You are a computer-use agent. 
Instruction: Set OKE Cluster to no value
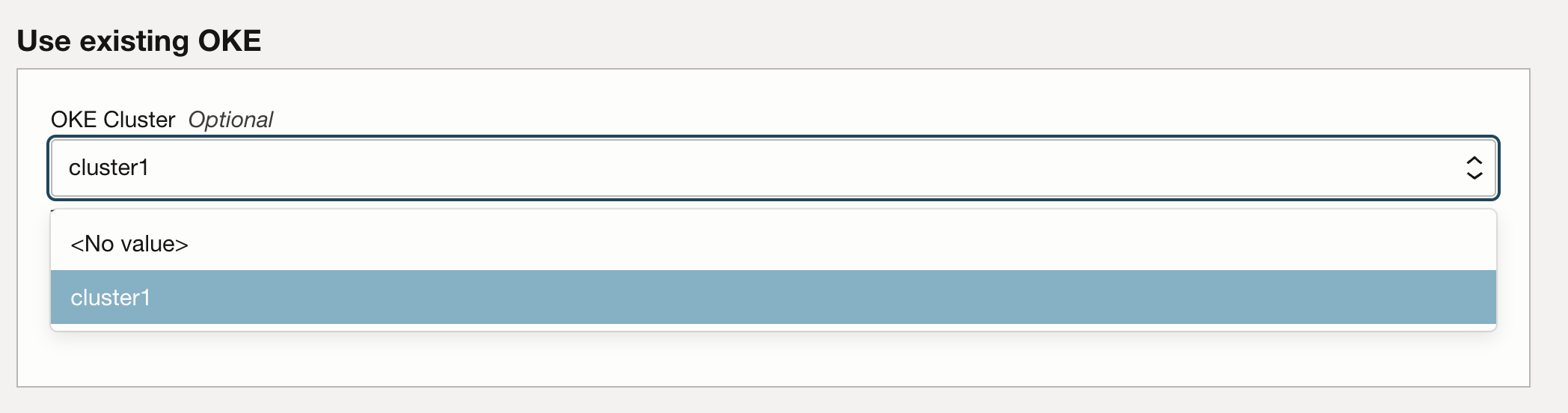coord(129,244)
